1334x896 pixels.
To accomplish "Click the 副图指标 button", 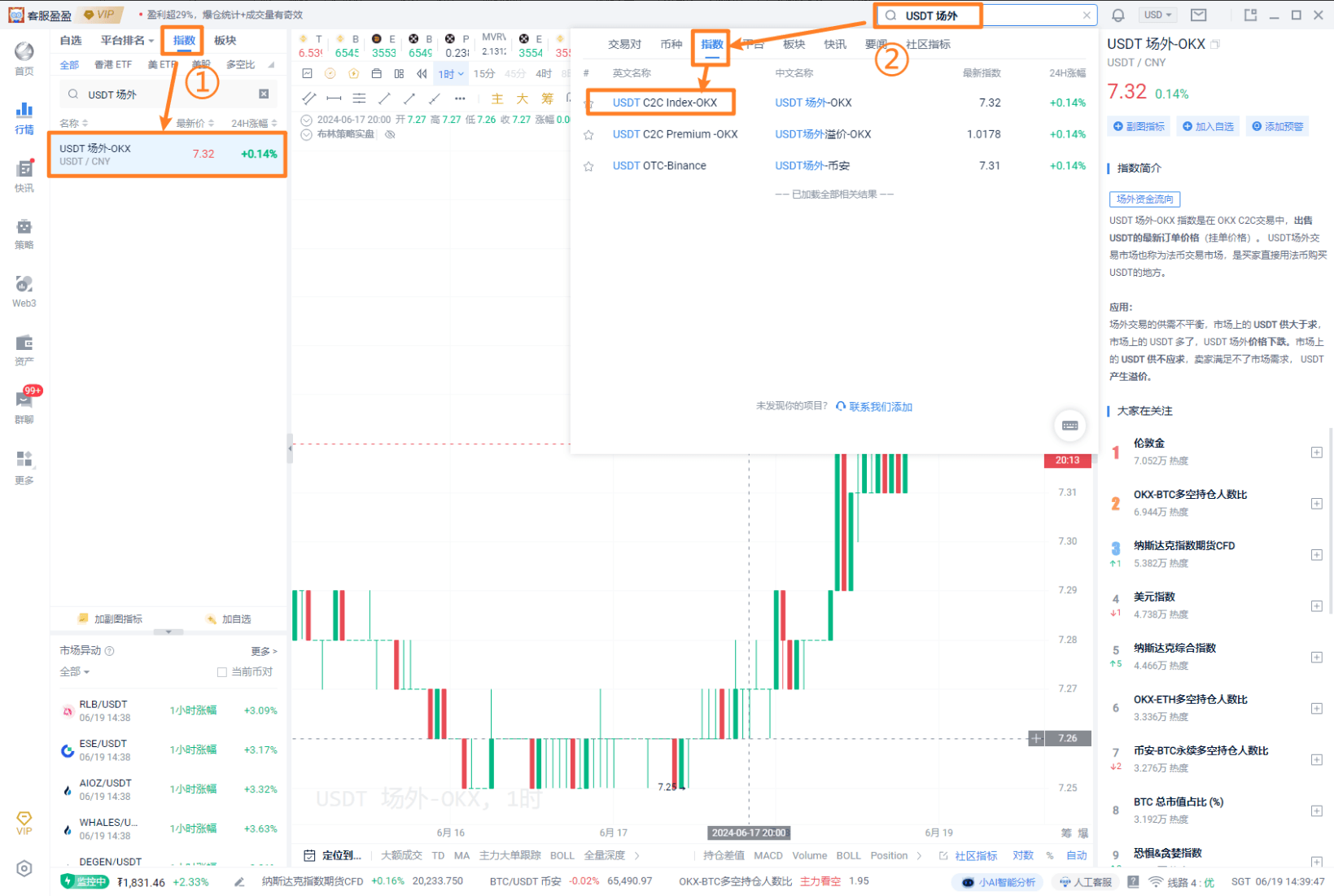I will (x=1139, y=127).
